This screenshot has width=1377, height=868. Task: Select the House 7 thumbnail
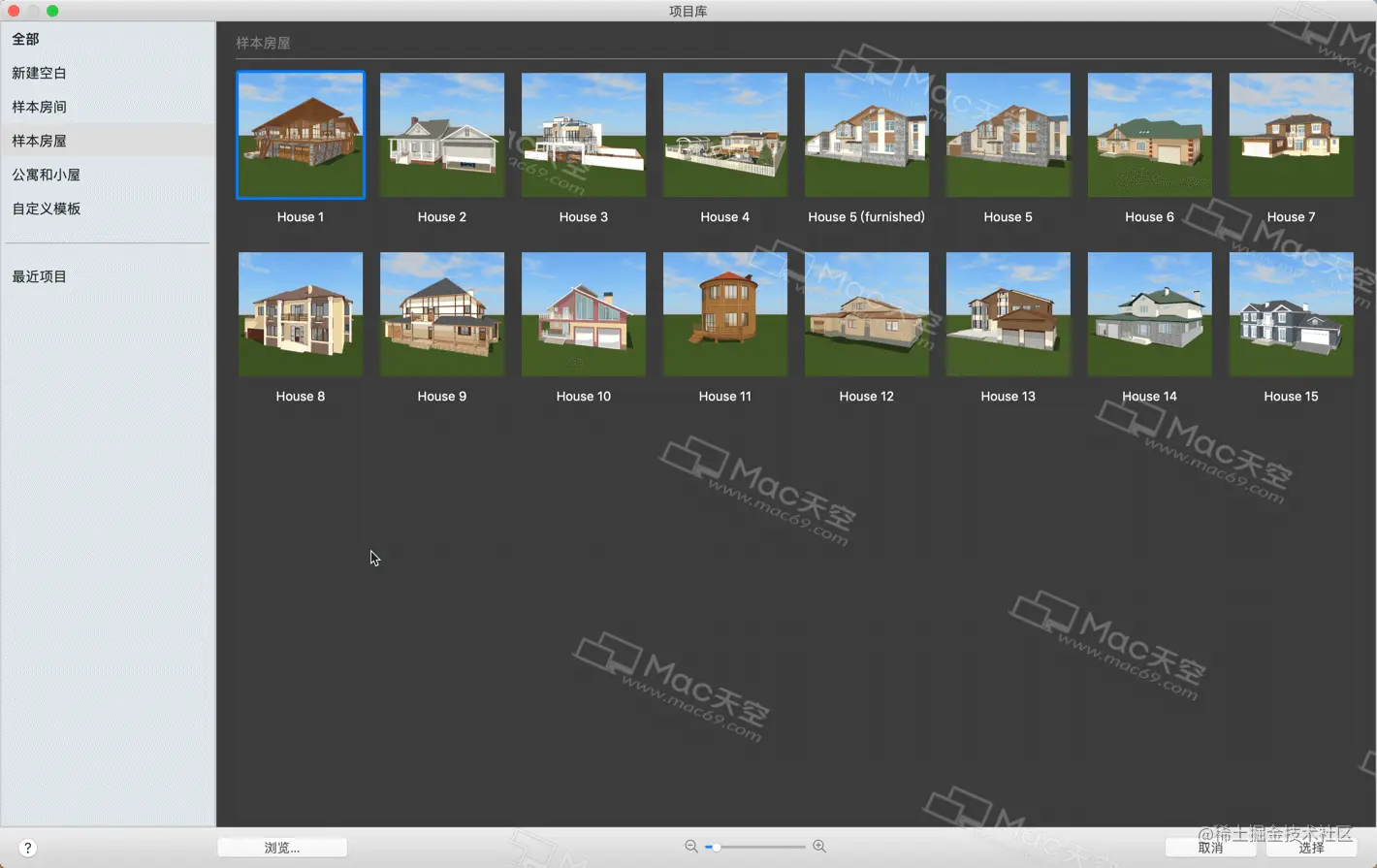point(1292,135)
